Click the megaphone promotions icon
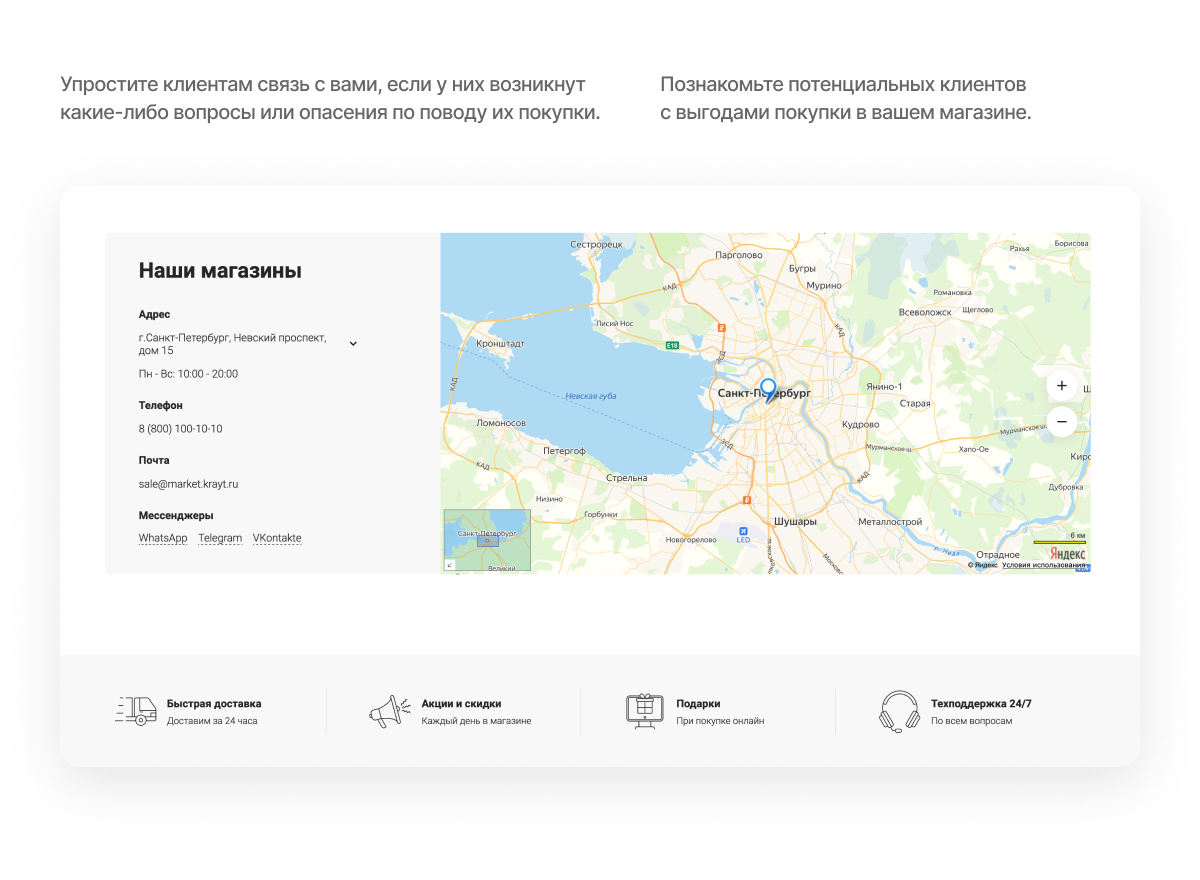Viewport: 1200px width, 880px height. (390, 710)
